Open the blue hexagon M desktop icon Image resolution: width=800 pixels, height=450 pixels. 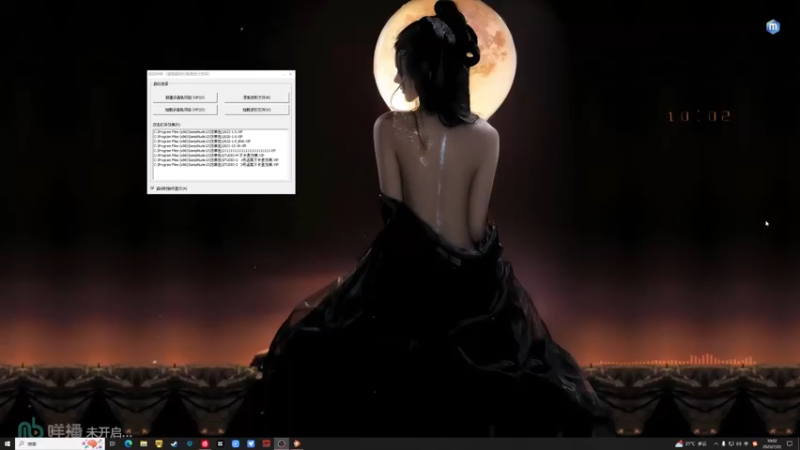[x=773, y=27]
